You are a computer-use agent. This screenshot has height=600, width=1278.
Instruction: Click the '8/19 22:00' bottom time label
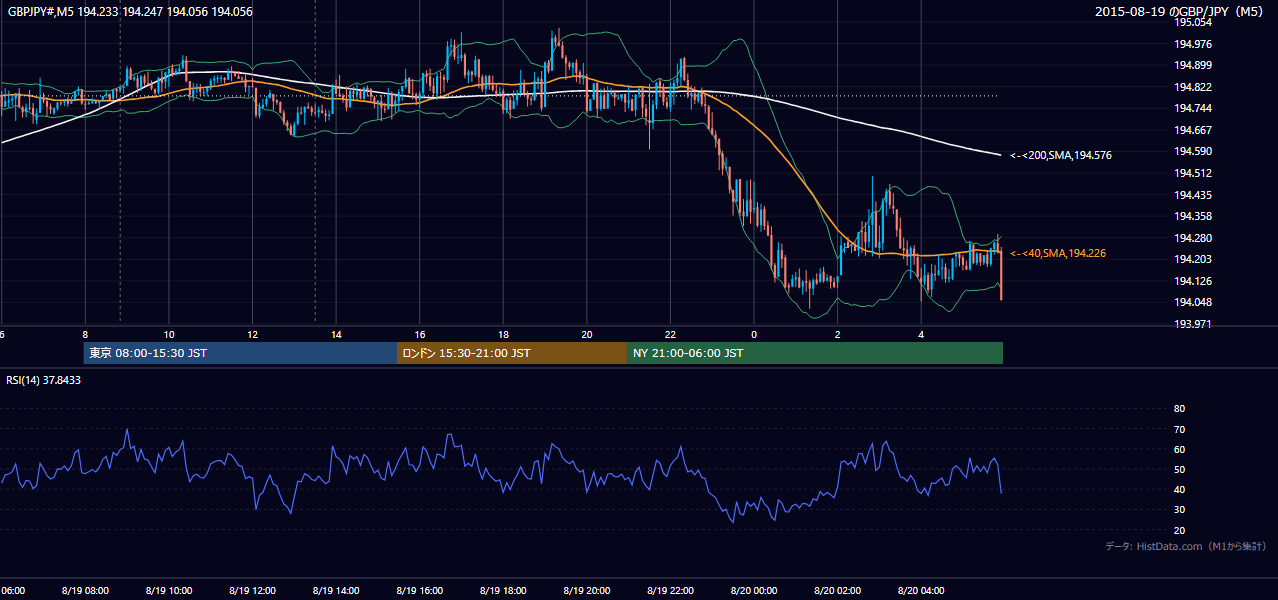click(670, 591)
